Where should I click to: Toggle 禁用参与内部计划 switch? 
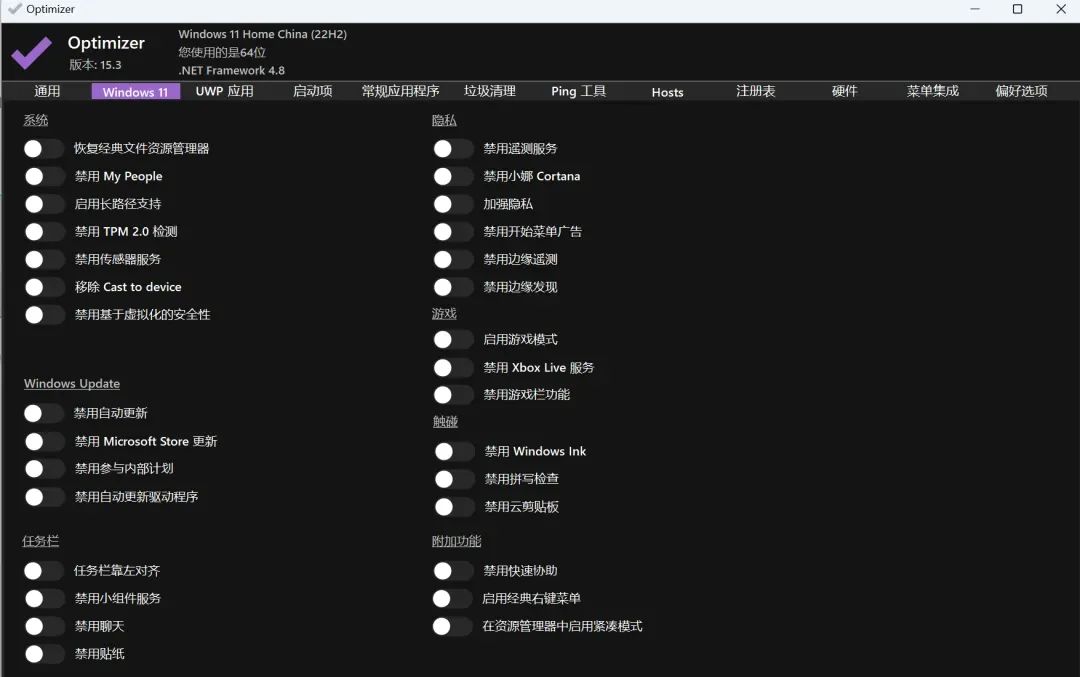point(43,469)
